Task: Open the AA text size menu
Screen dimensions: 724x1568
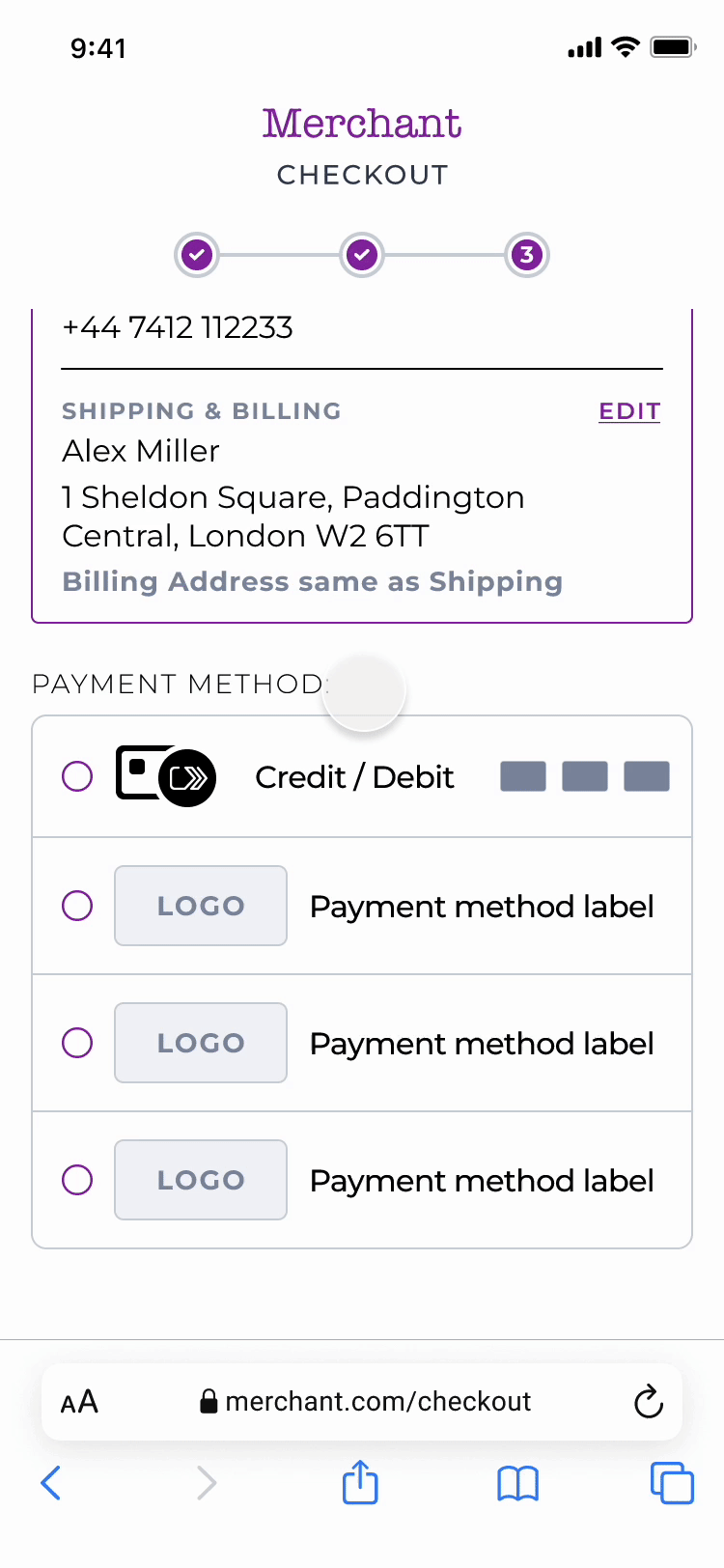Action: click(79, 1402)
